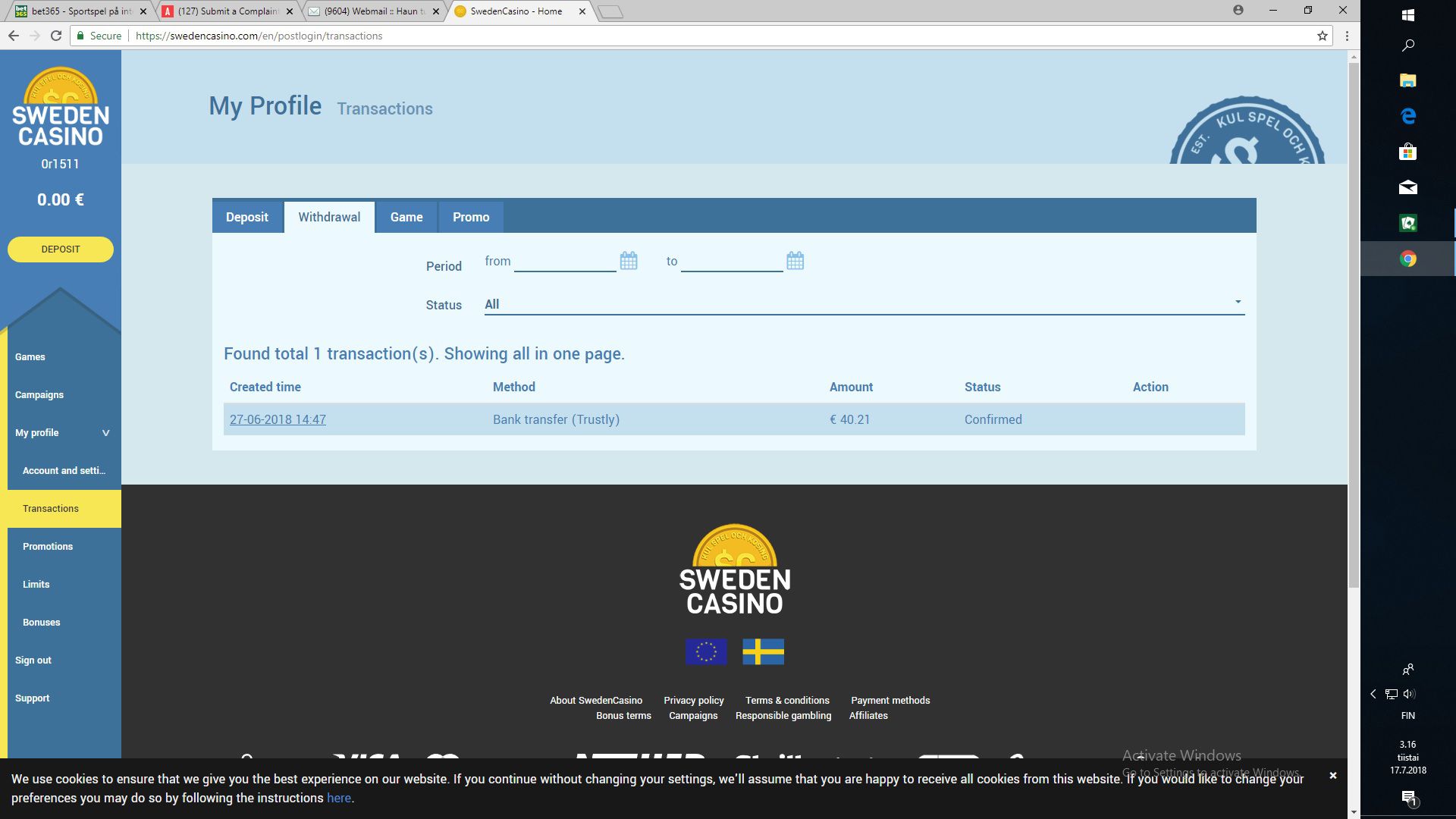1456x819 pixels.
Task: Select the Withdrawal transactions tab
Action: [x=329, y=217]
